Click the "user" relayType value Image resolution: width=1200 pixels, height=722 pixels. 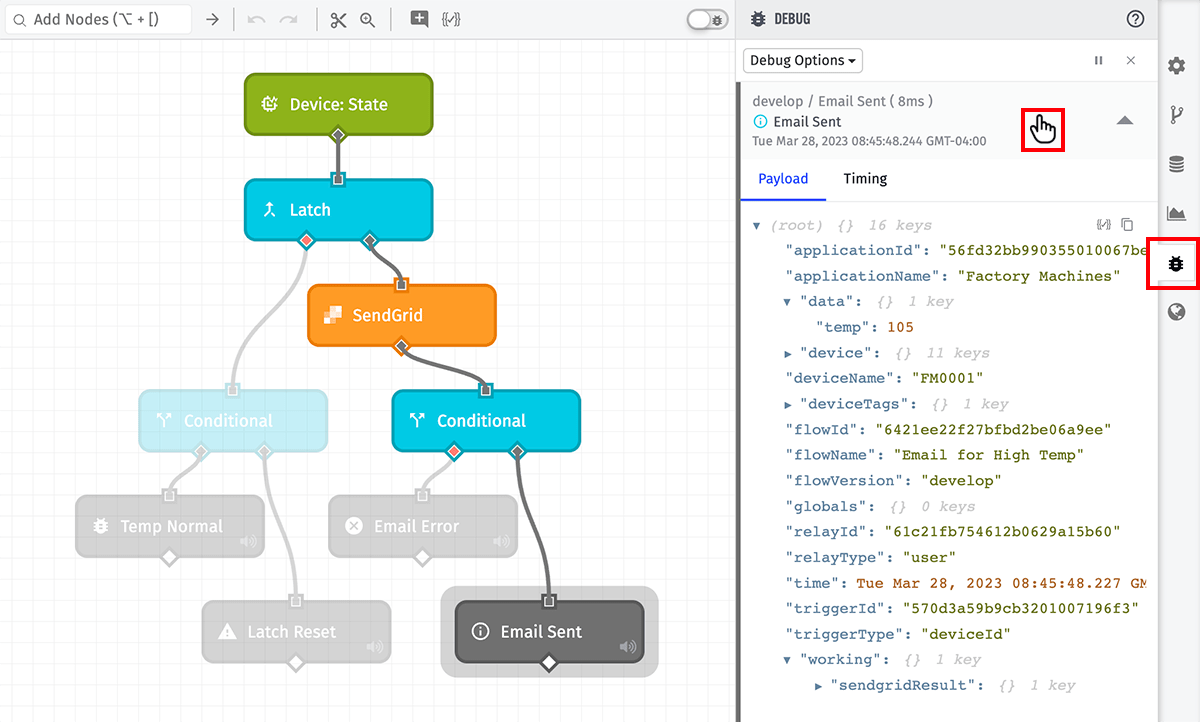pos(930,558)
